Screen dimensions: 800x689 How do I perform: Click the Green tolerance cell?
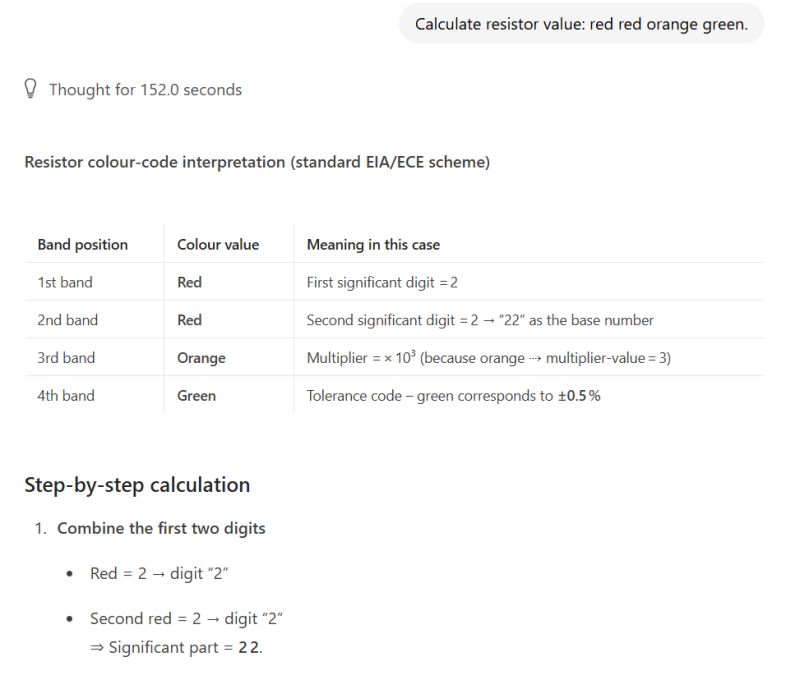tap(196, 395)
